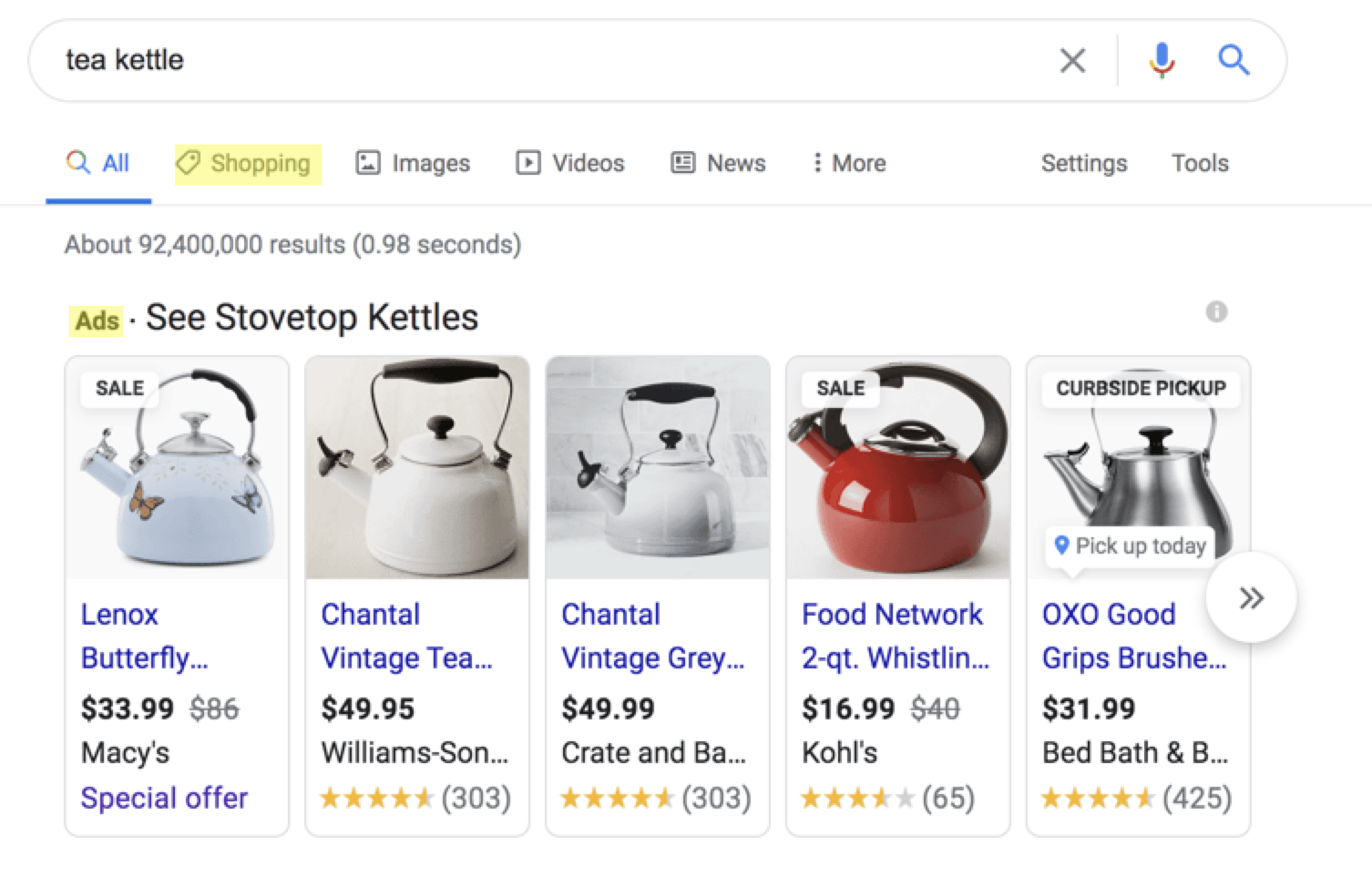Expand the product carousel with the right arrow

[1252, 596]
